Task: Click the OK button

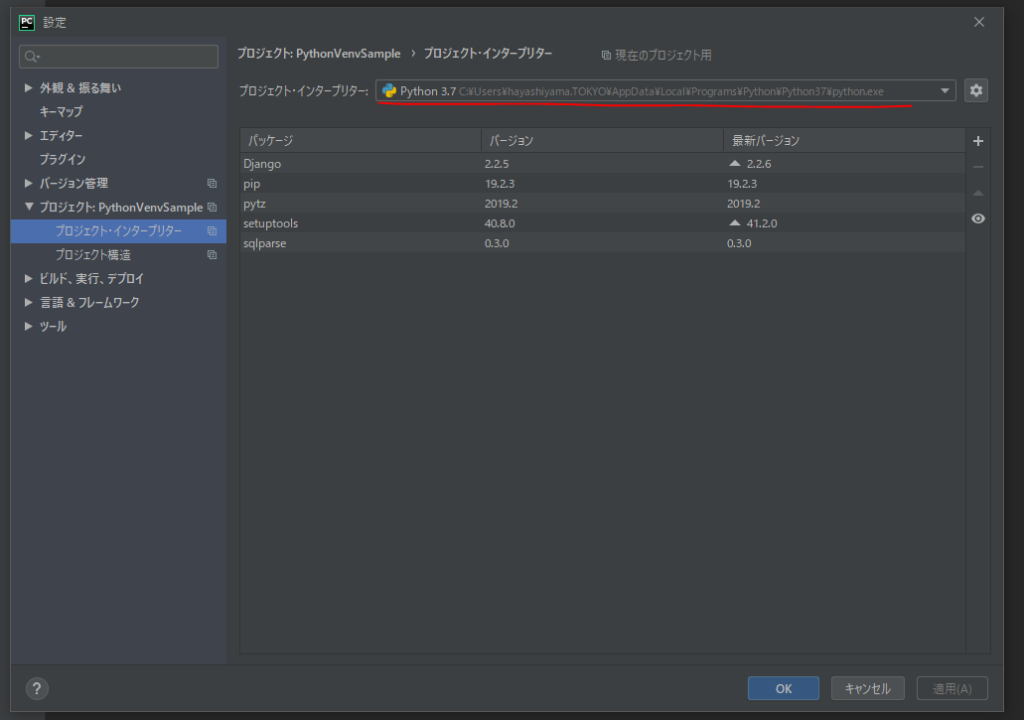Action: (783, 688)
